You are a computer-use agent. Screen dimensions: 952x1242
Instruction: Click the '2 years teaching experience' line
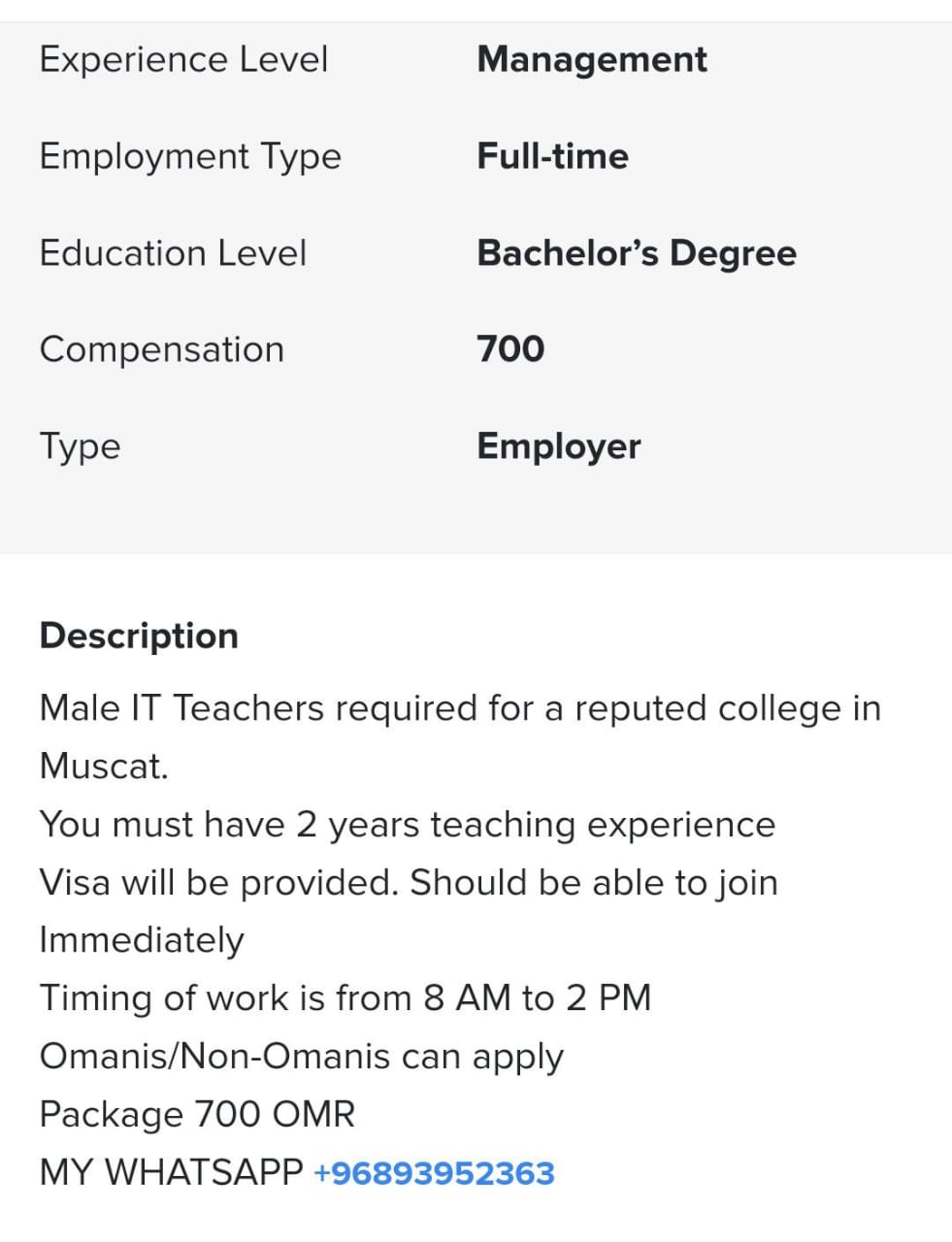coord(408,825)
